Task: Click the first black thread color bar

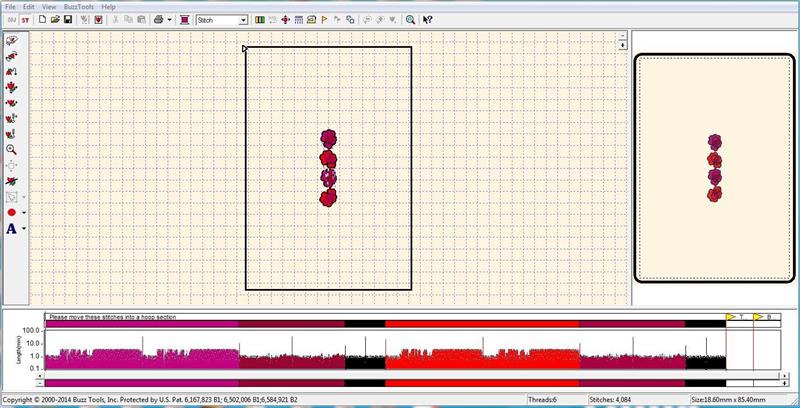Action: tap(365, 324)
